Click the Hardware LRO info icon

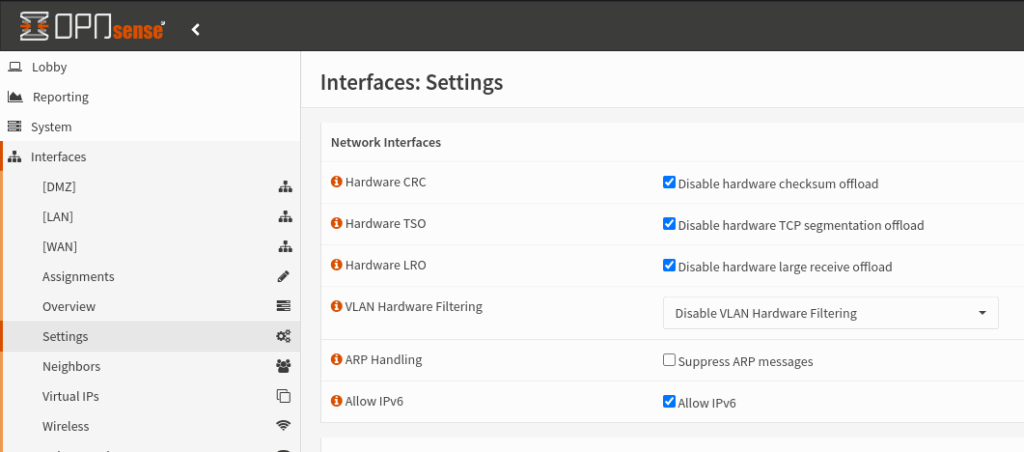336,265
